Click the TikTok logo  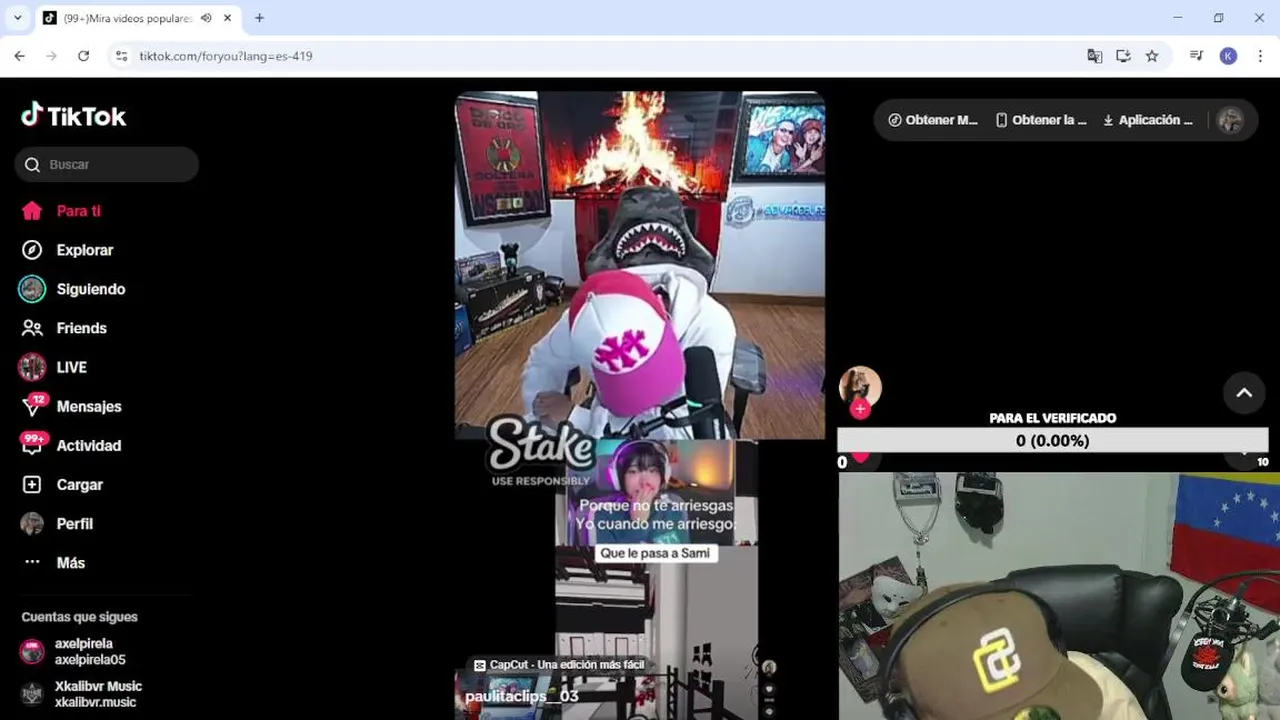click(73, 116)
